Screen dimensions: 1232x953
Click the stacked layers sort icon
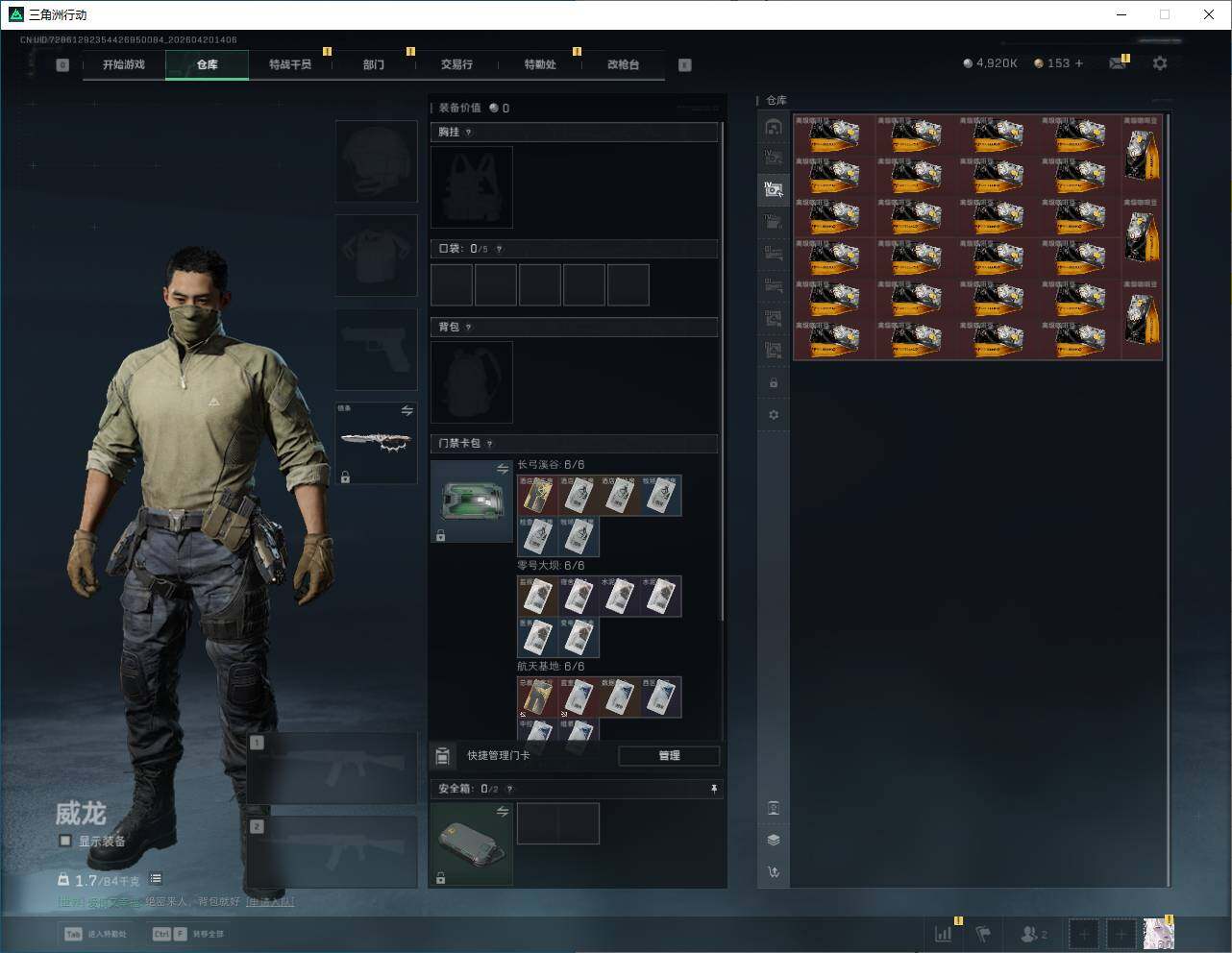(774, 840)
